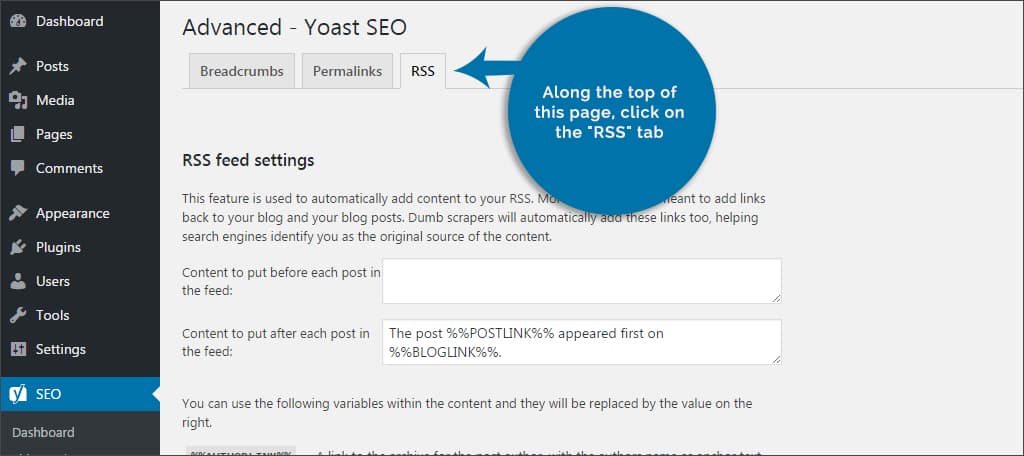Image resolution: width=1024 pixels, height=456 pixels.
Task: Go to Plugins menu label
Action: (58, 248)
